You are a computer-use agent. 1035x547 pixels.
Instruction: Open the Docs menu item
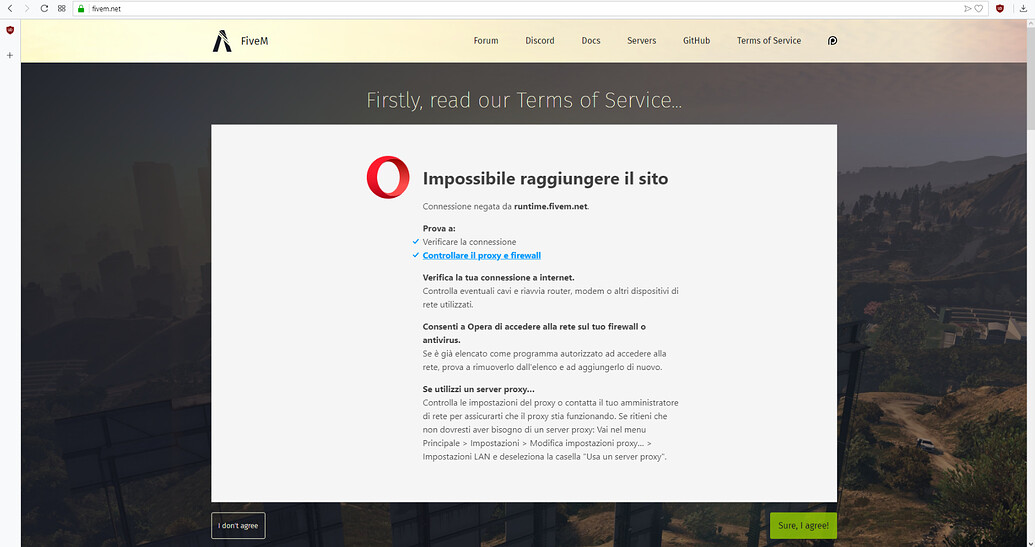(591, 40)
